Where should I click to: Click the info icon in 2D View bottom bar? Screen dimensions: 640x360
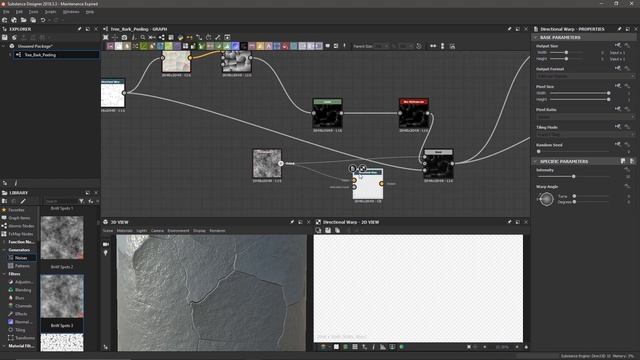tap(373, 347)
